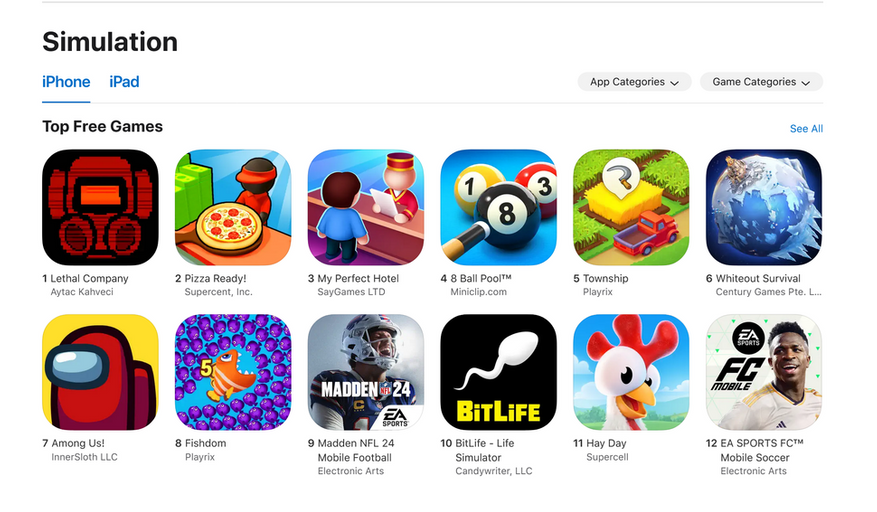Open the Township farm icon
This screenshot has width=877, height=512.
631,207
